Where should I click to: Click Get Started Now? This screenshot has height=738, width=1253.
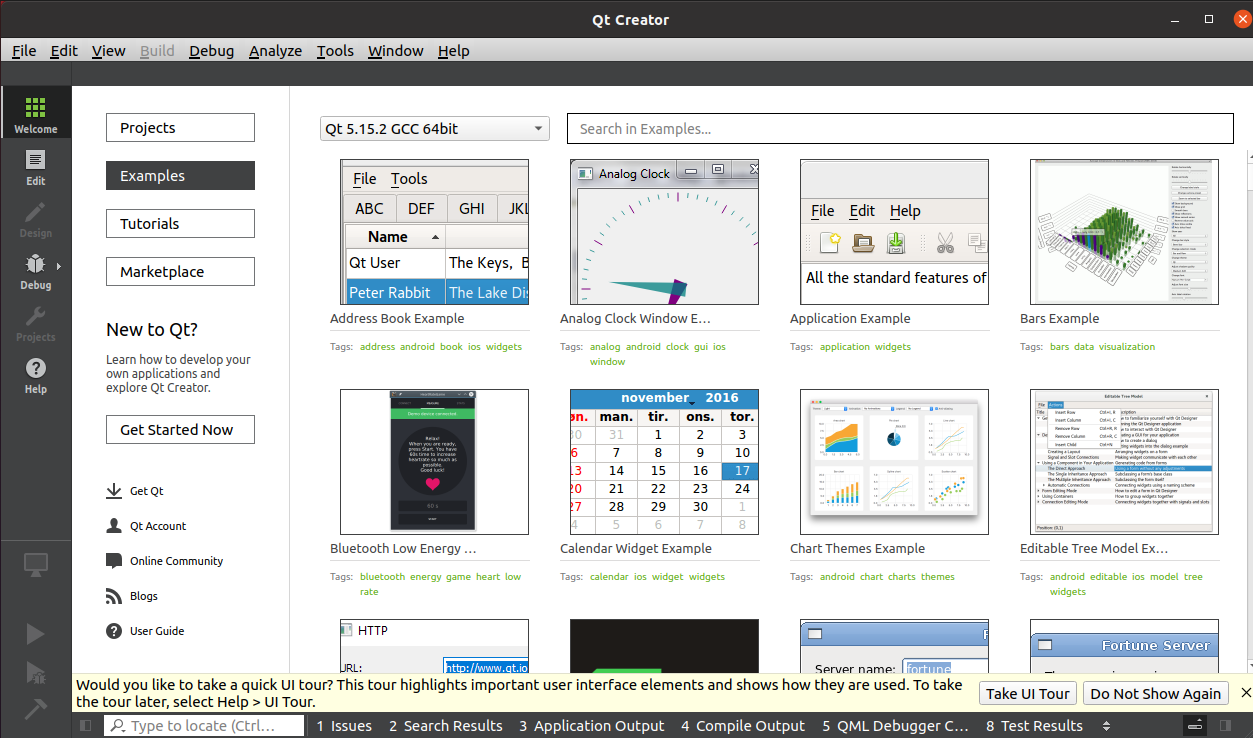(x=180, y=429)
